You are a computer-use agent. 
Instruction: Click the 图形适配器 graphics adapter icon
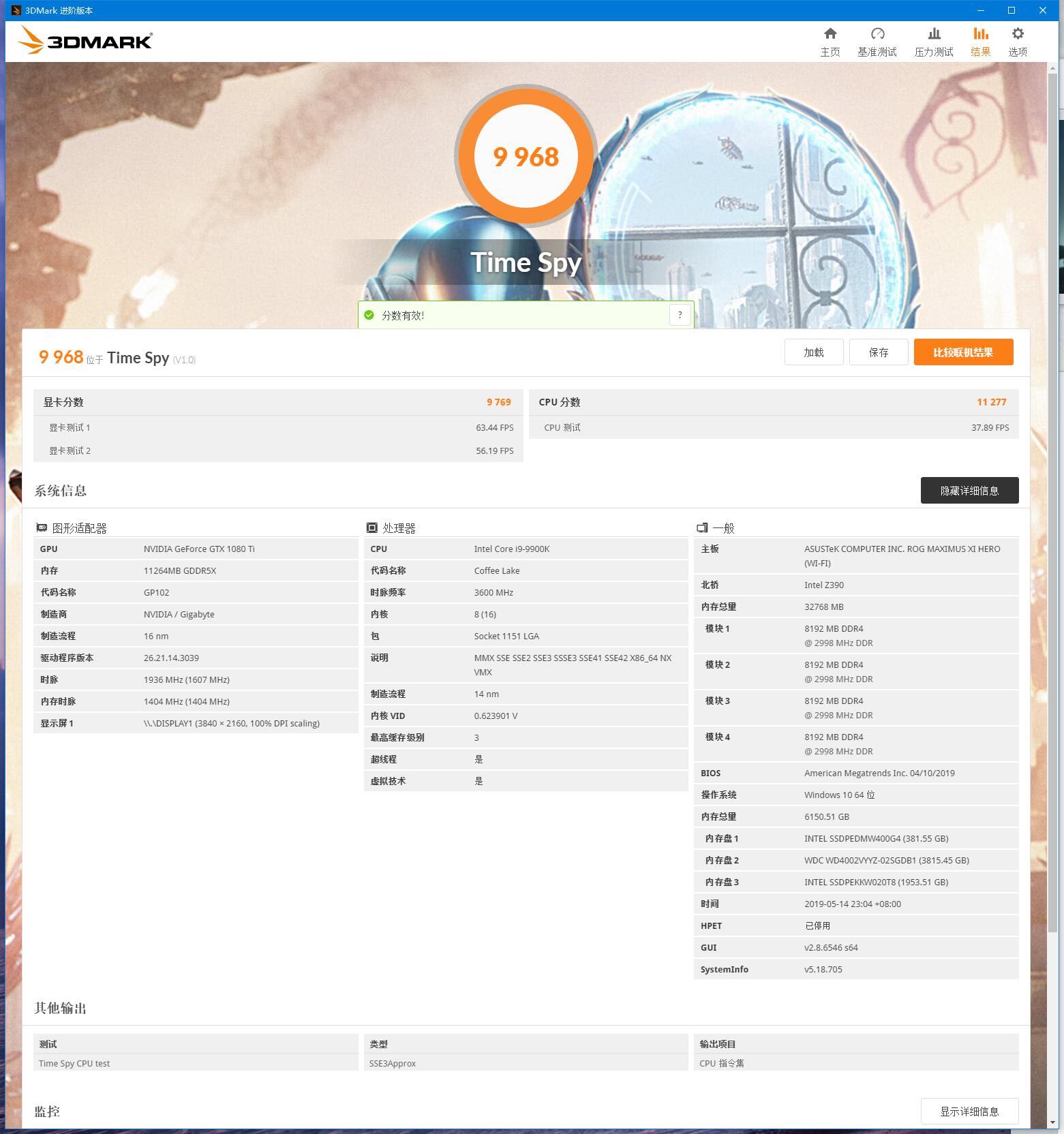coord(42,527)
